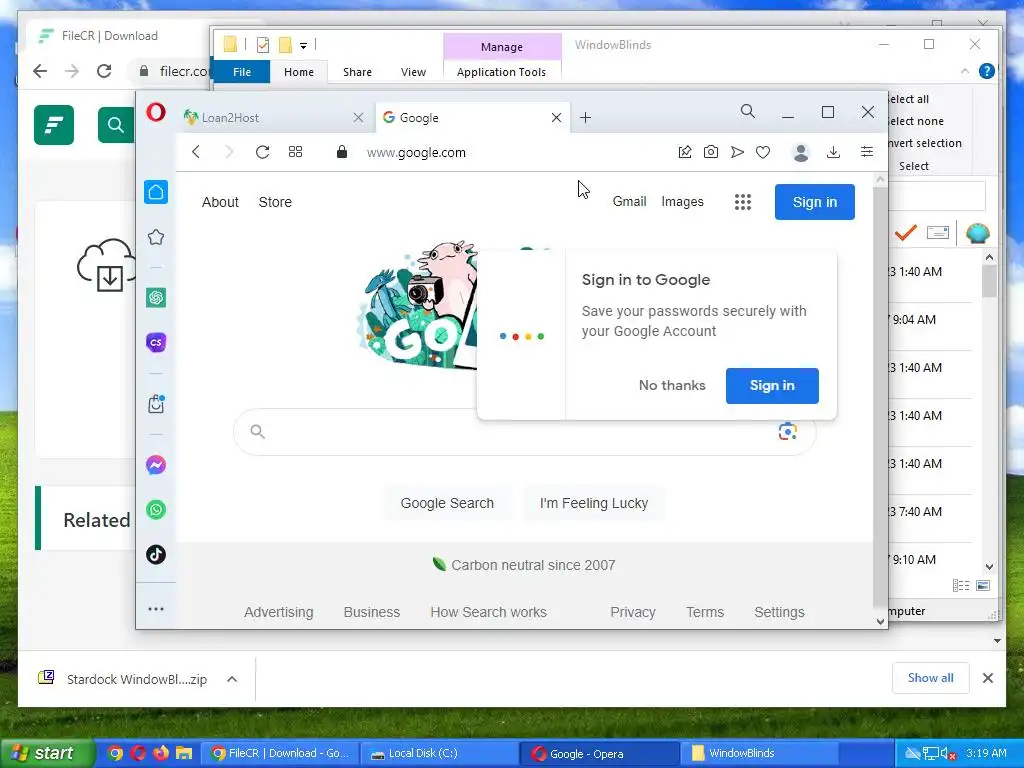Open WhatsApp in Opera sidebar
Screen dimensions: 1024x768
coord(156,509)
